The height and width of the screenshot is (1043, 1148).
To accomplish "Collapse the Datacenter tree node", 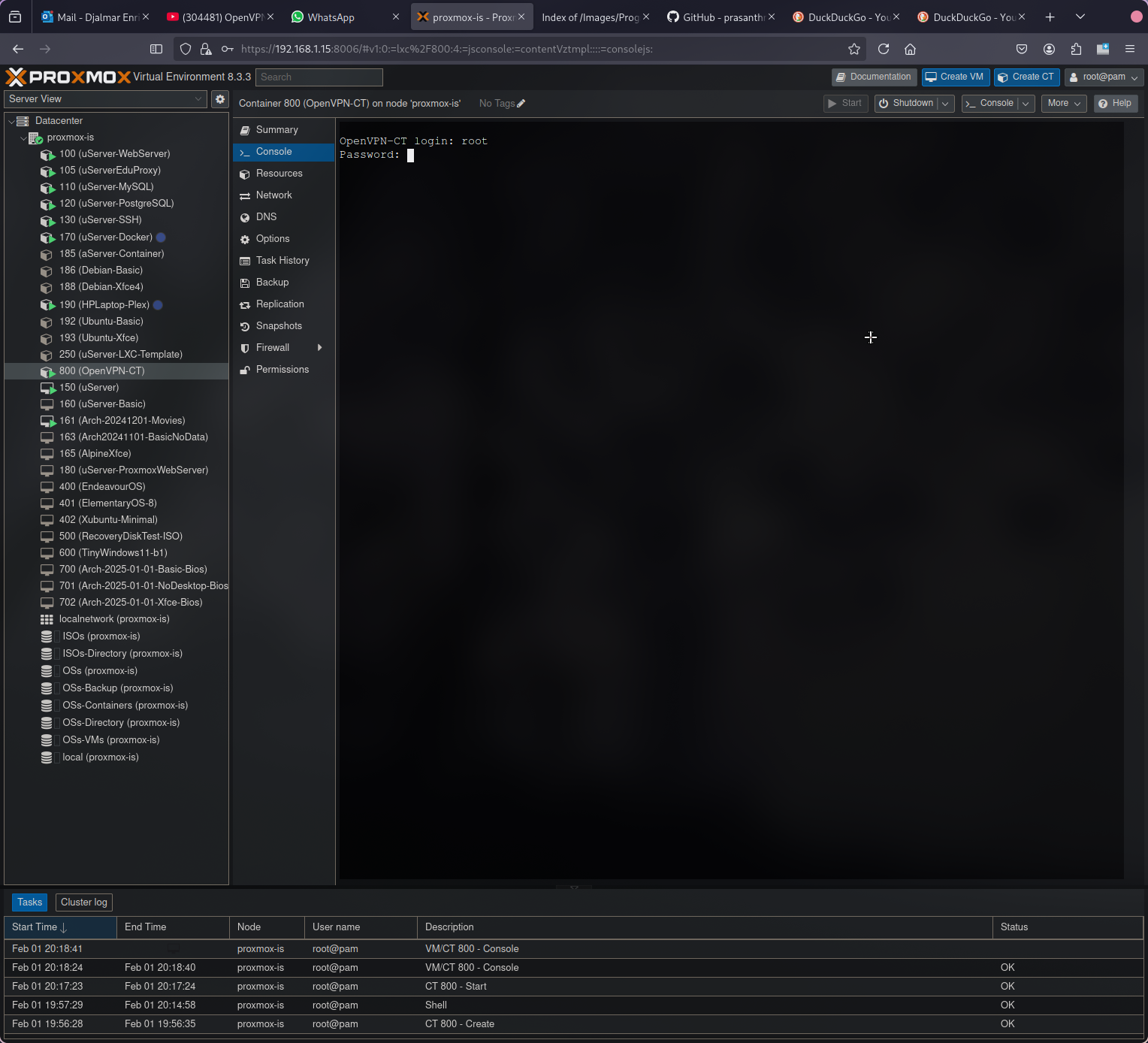I will (12, 121).
